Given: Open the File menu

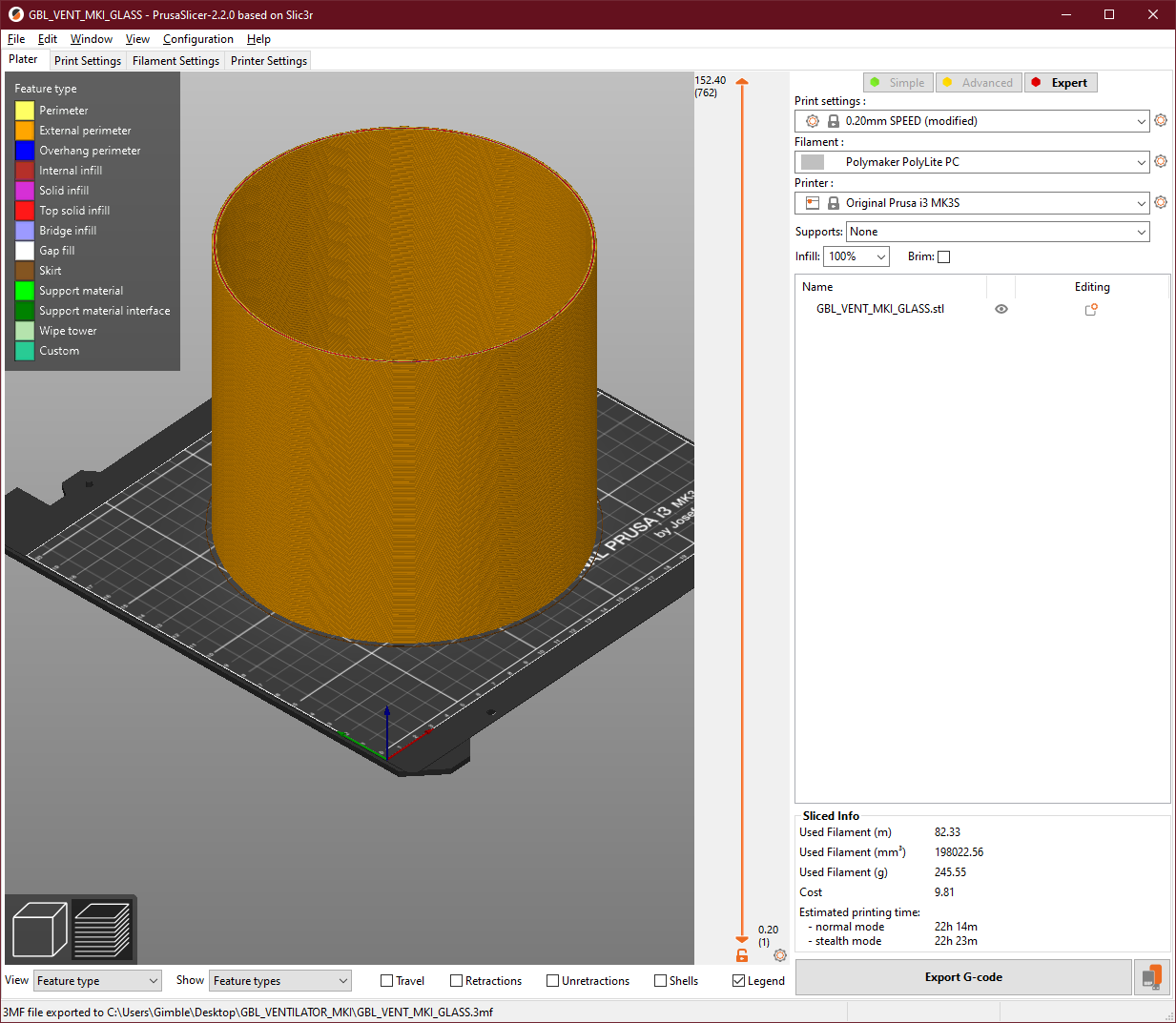Looking at the screenshot, I should (16, 39).
